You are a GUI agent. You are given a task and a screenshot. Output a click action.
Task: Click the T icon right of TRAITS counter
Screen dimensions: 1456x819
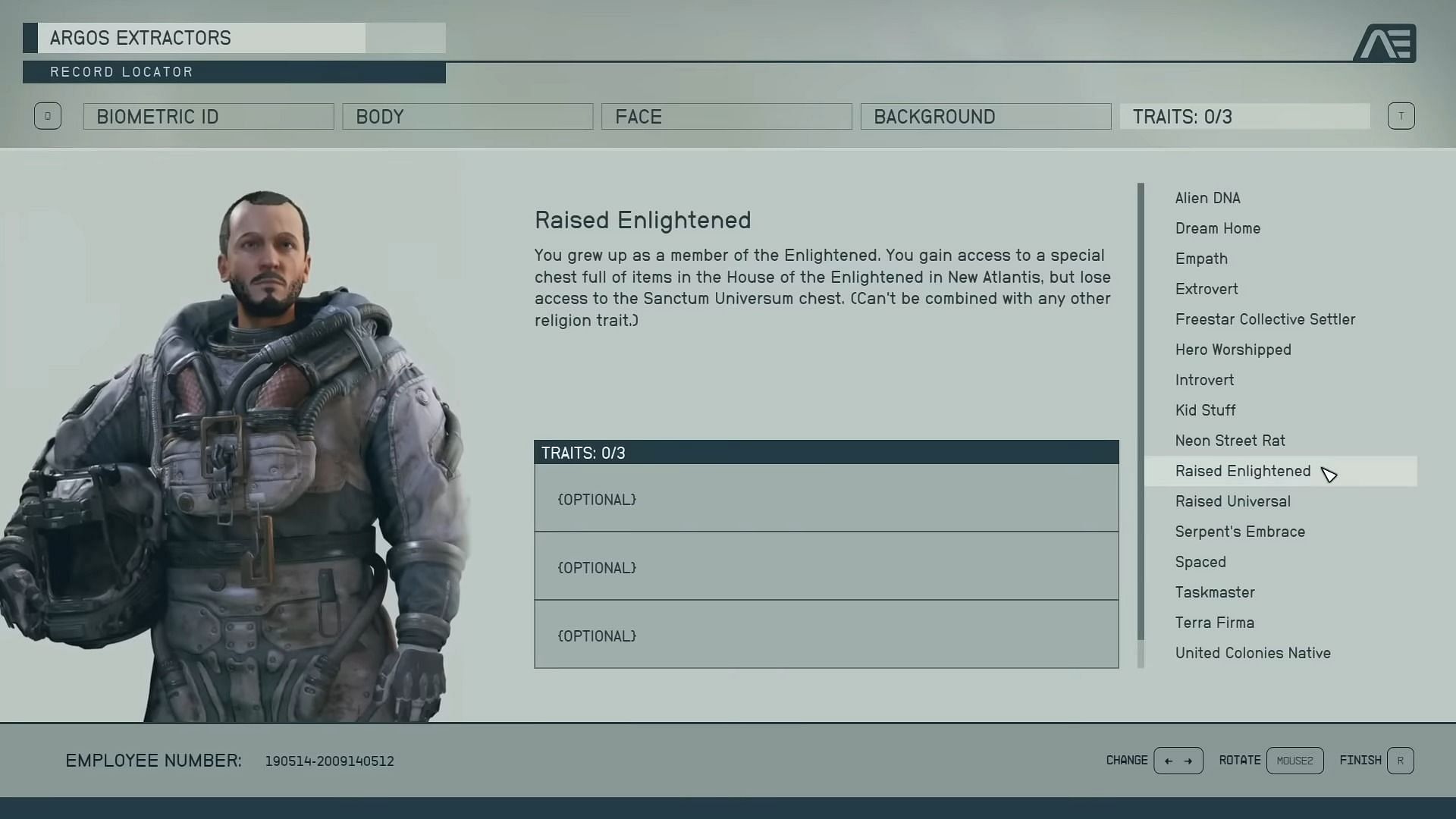tap(1400, 116)
